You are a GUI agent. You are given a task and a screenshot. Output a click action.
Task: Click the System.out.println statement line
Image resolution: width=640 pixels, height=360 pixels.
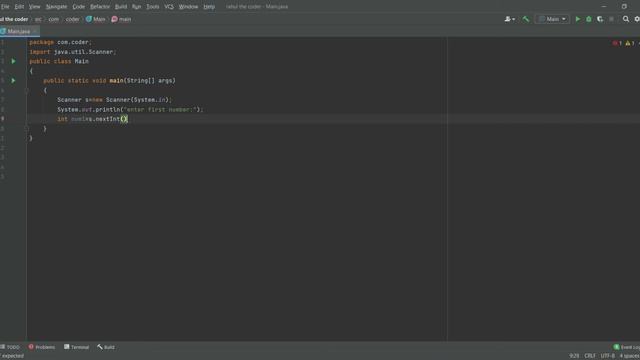pos(130,109)
